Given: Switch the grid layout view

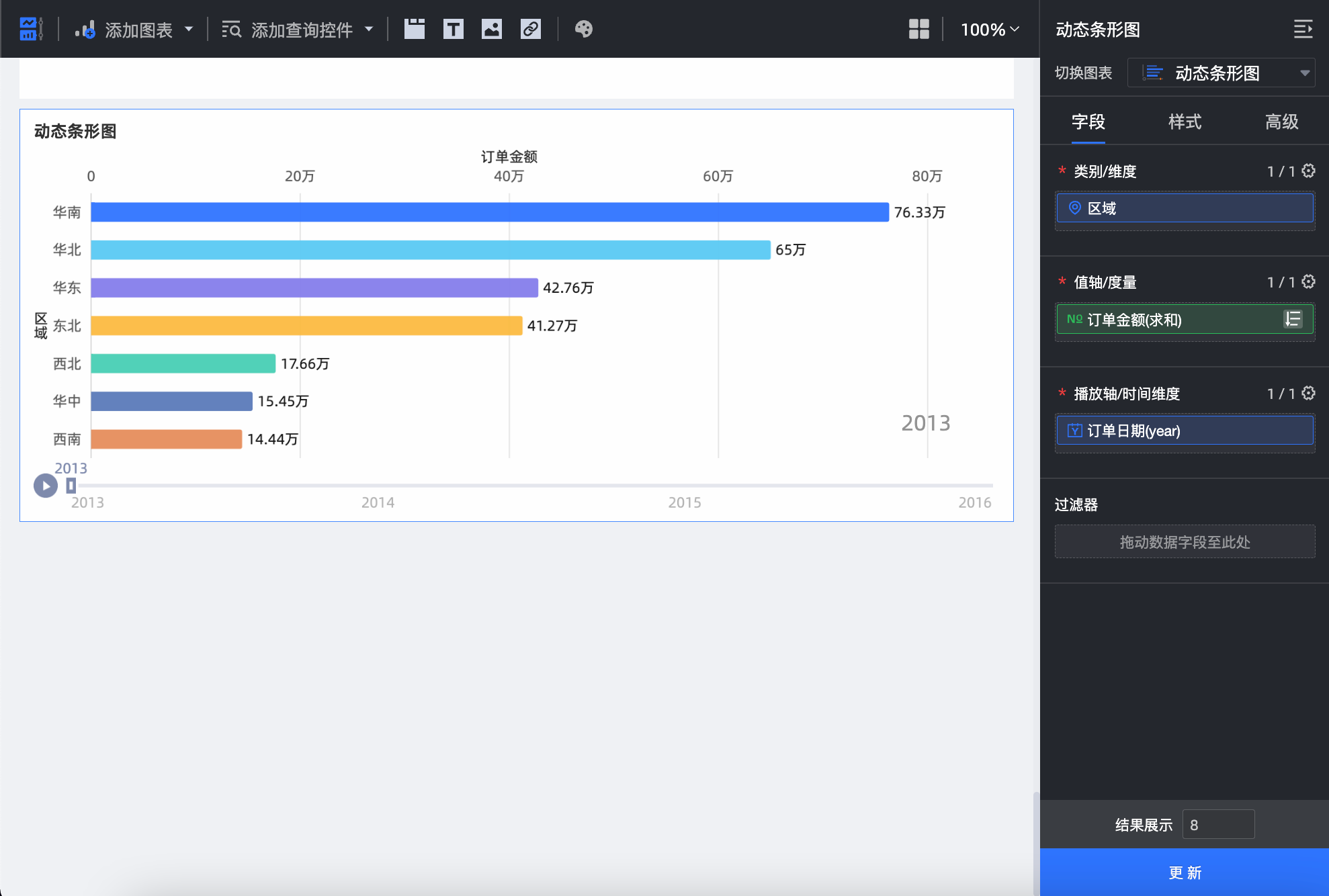Looking at the screenshot, I should point(918,29).
